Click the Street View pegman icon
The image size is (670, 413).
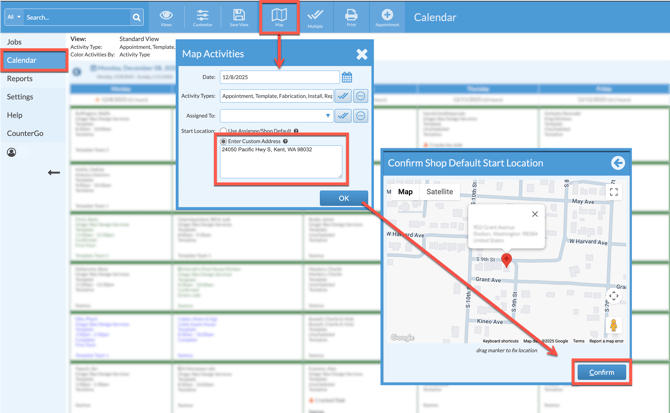pyautogui.click(x=614, y=325)
